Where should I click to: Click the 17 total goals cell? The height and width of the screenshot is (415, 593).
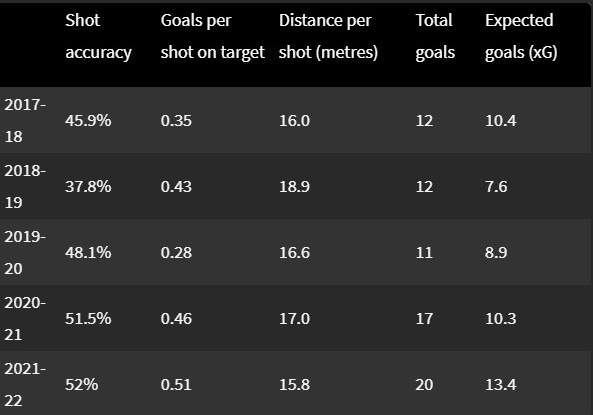click(x=424, y=319)
